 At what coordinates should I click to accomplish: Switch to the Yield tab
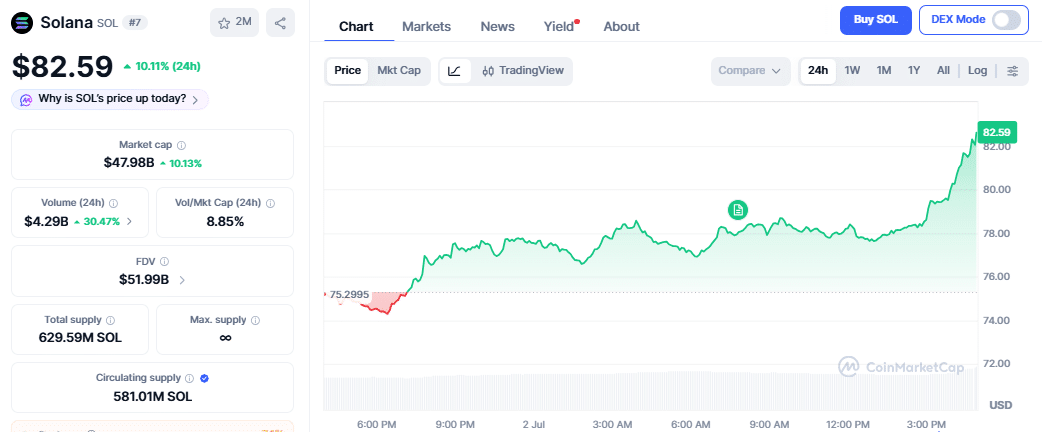click(560, 27)
